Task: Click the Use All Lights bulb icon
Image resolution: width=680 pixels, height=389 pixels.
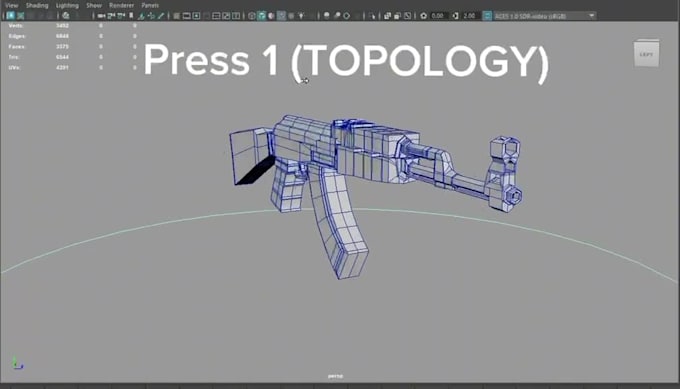Action: coord(301,16)
